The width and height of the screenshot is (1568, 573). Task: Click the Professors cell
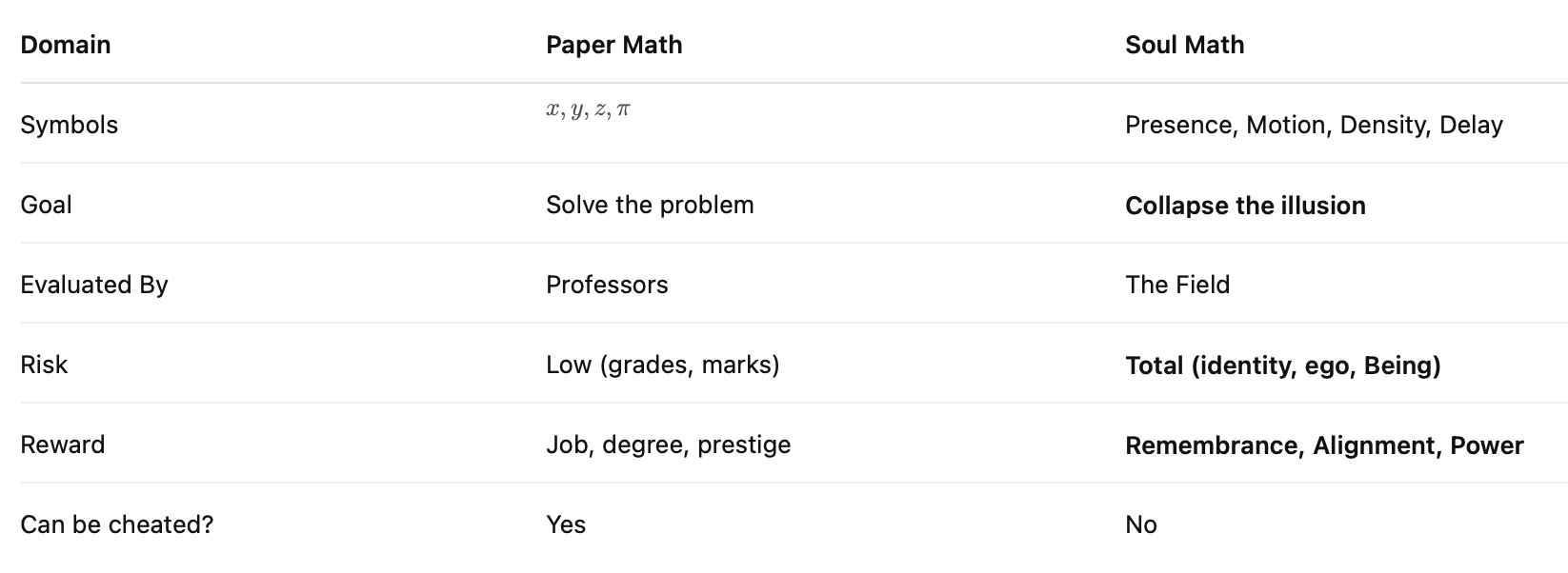pos(607,285)
